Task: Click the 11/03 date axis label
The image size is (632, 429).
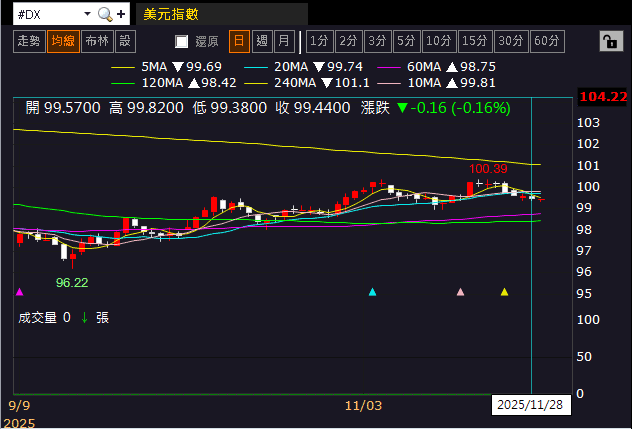Action: [x=363, y=406]
